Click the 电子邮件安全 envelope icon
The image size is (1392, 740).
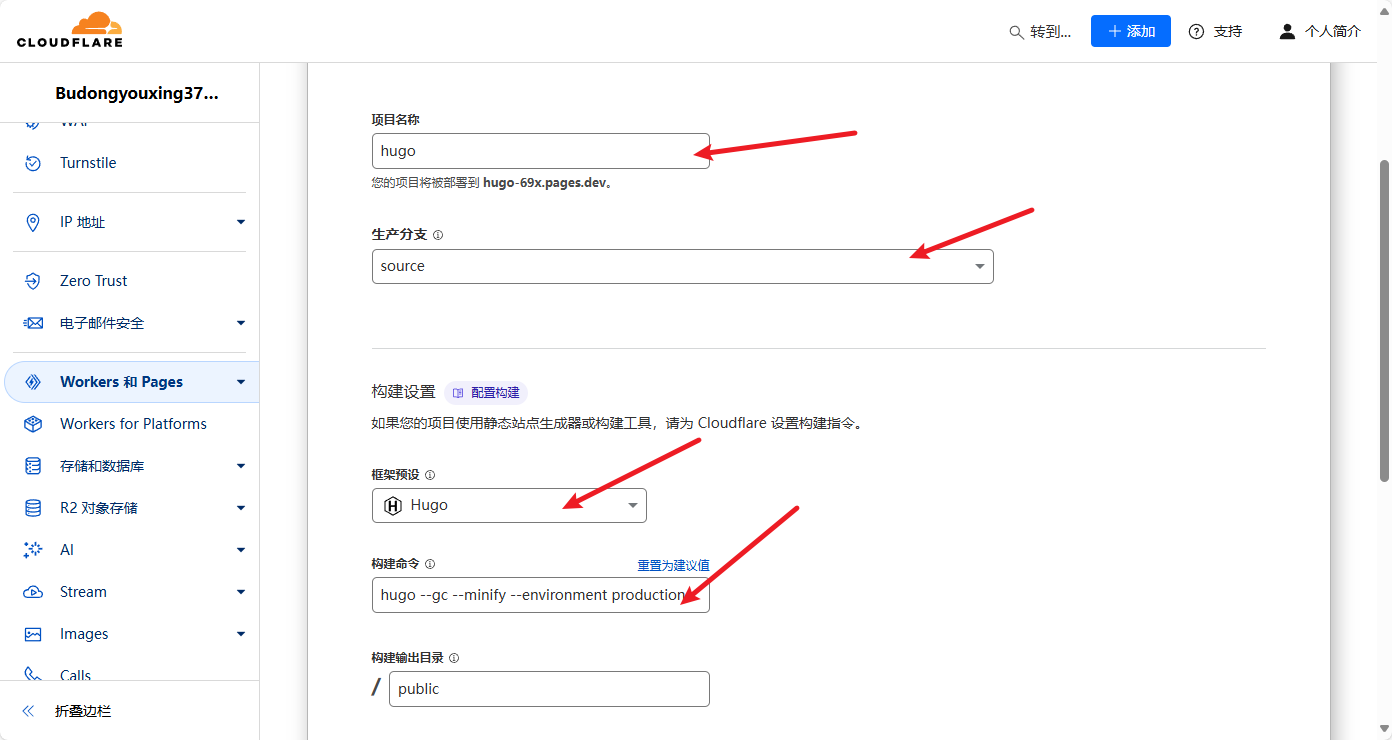click(33, 323)
